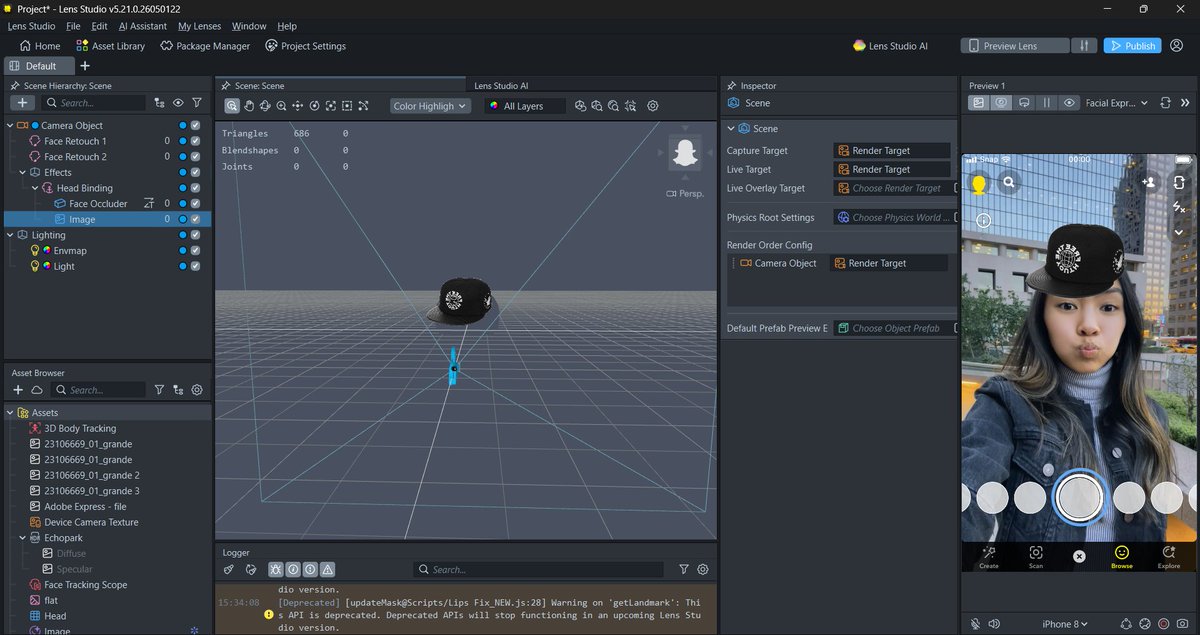Collapse the Scene section in Inspector
Screen dimensions: 1200x635
click(731, 129)
